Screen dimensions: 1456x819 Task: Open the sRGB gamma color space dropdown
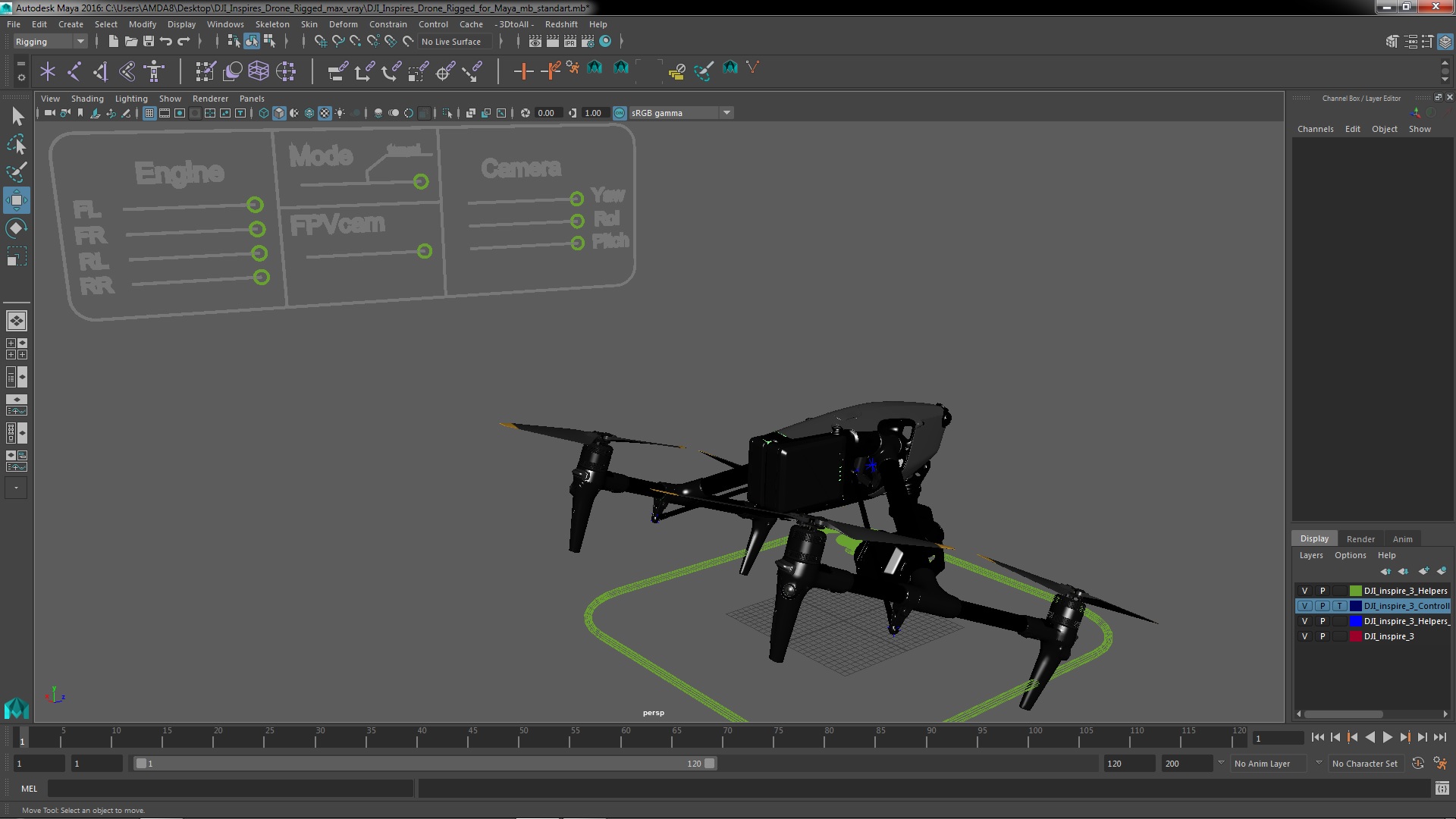coord(681,113)
